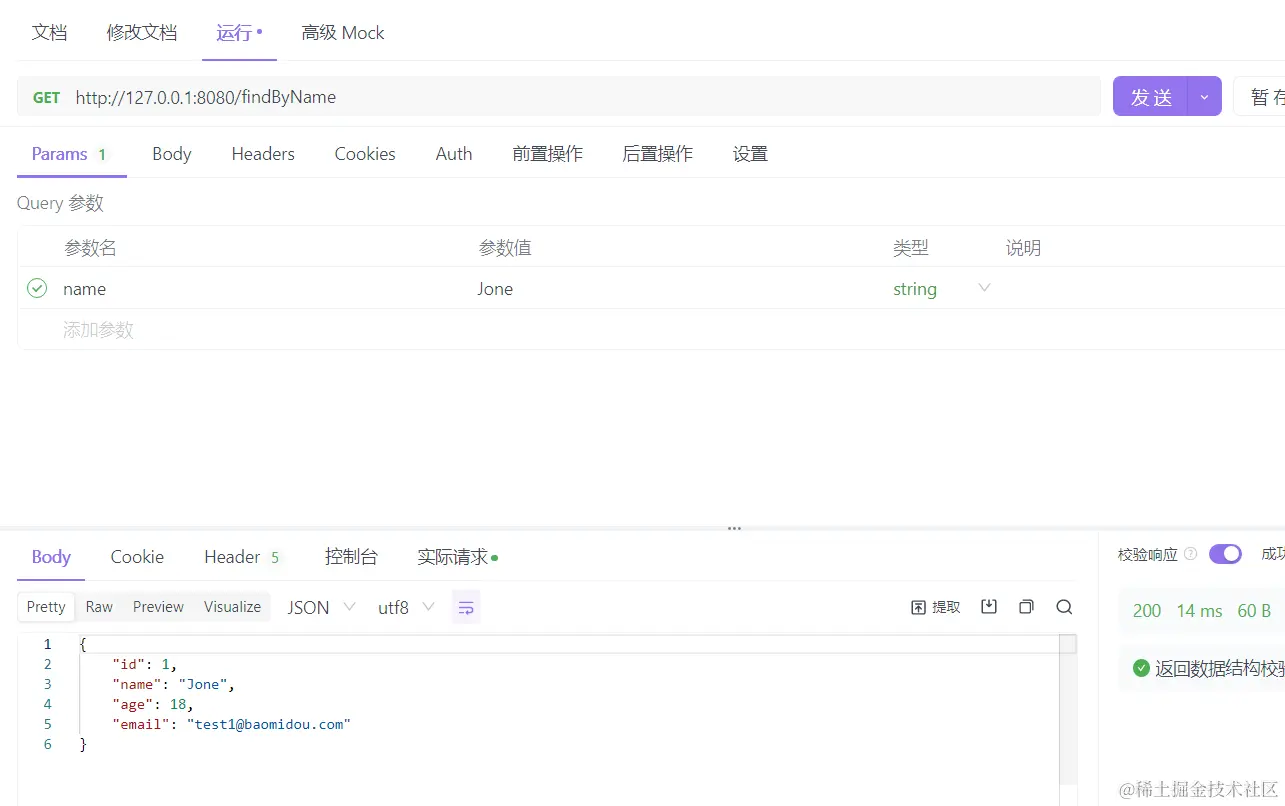
Task: Open the response Cookie tab
Action: pyautogui.click(x=137, y=557)
